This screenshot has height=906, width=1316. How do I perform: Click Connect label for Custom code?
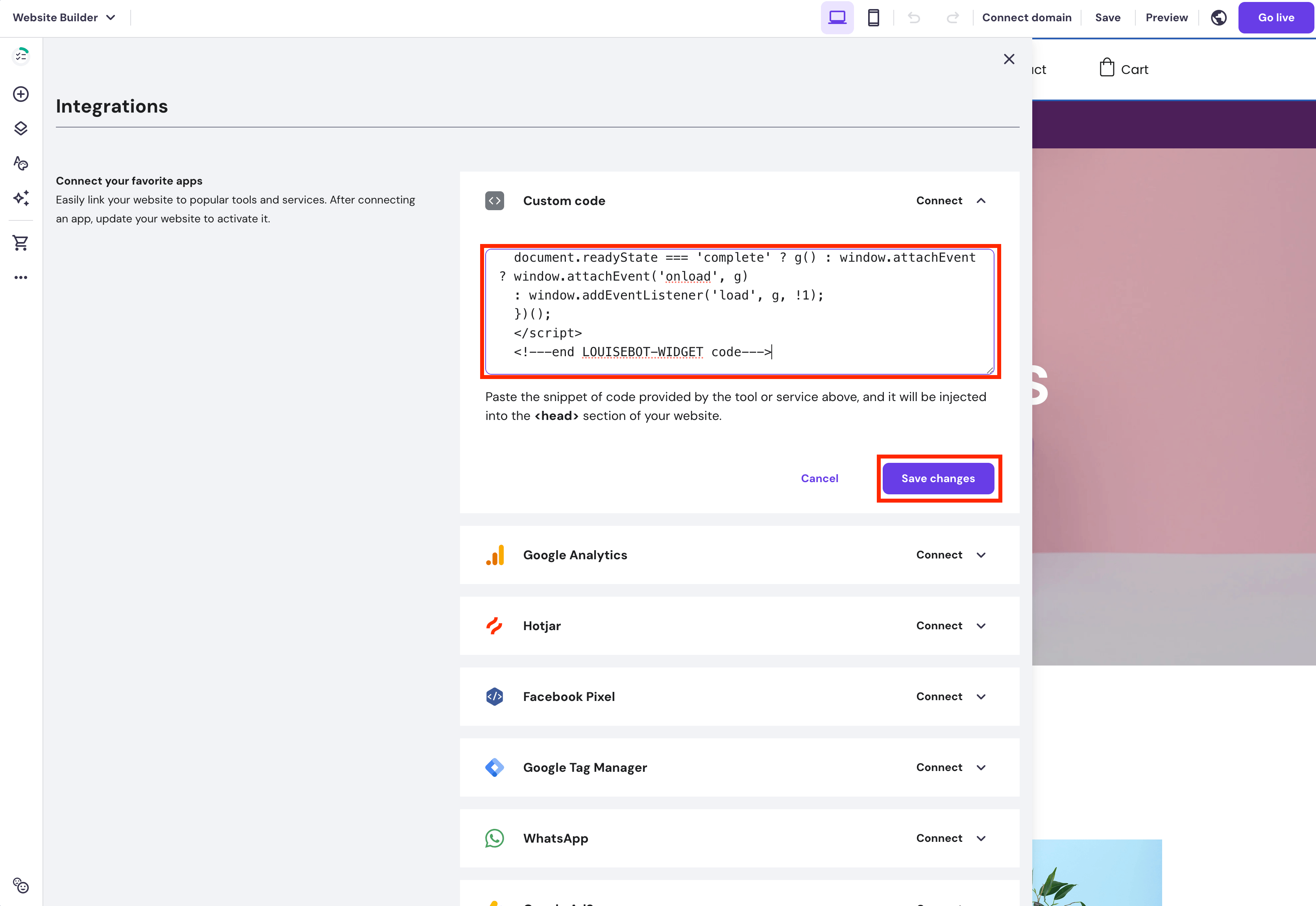pyautogui.click(x=939, y=201)
